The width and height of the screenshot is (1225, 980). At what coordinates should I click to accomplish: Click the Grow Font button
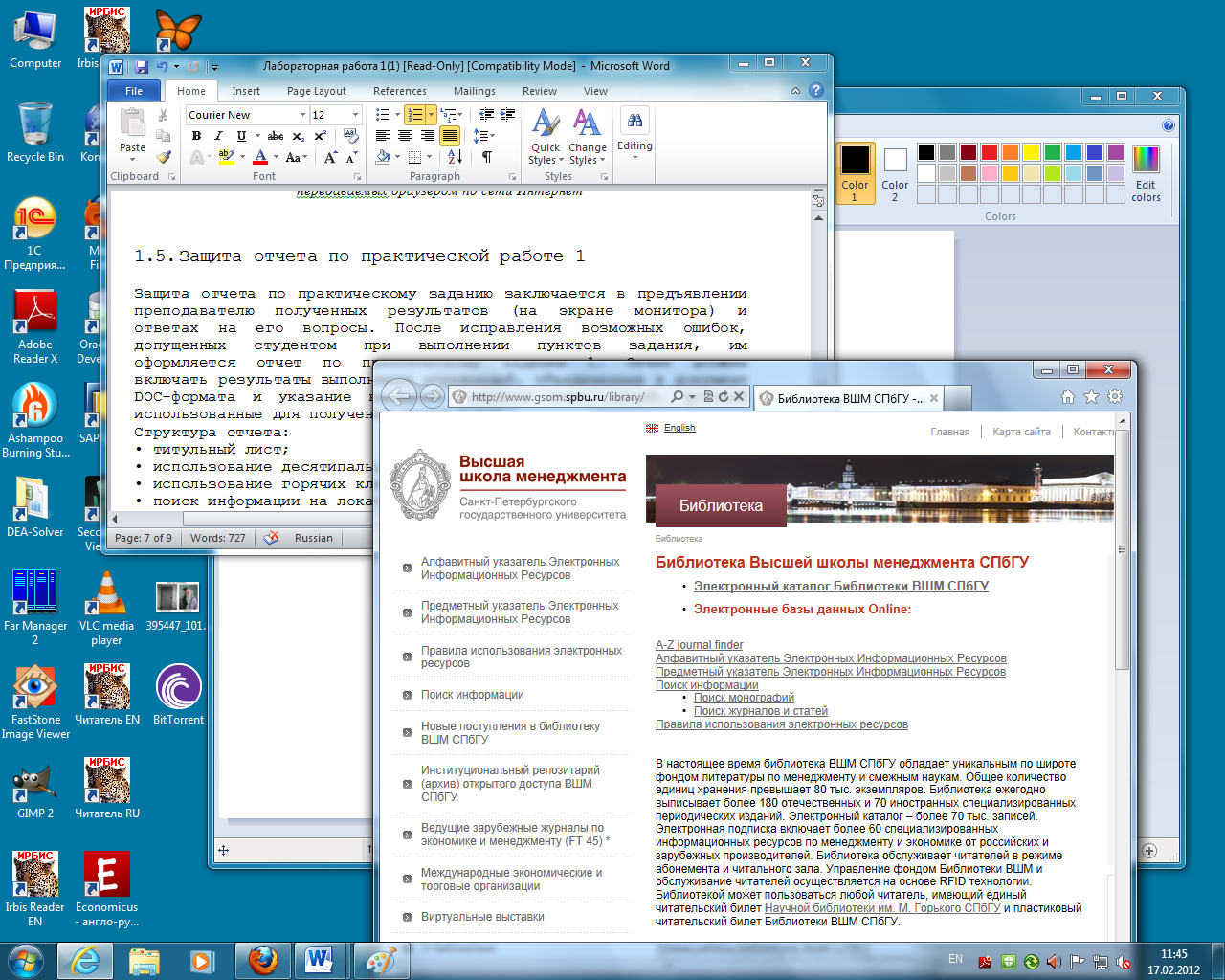[330, 157]
